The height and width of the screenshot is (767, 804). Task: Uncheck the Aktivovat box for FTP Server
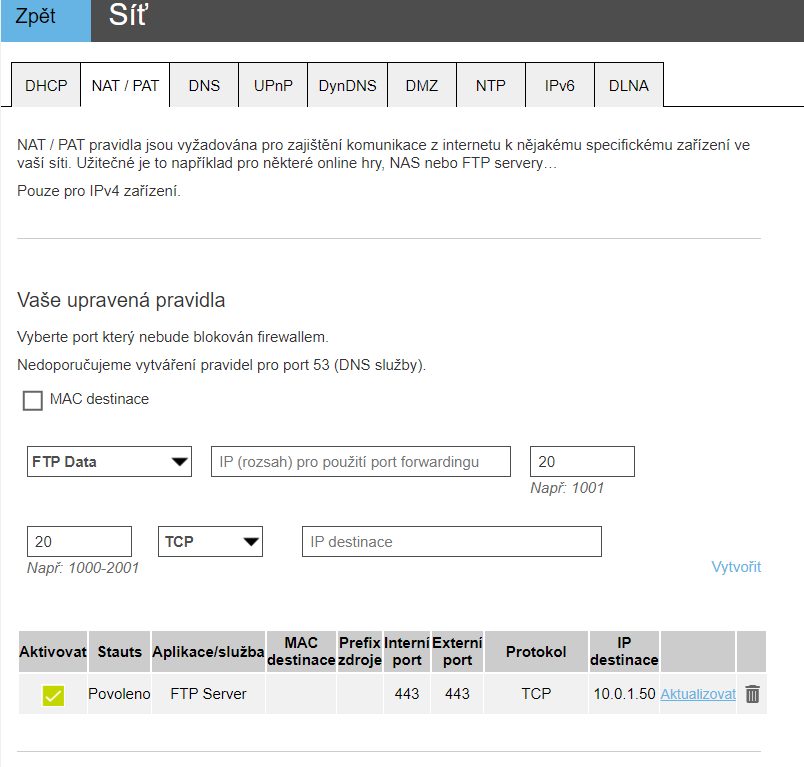(x=53, y=695)
